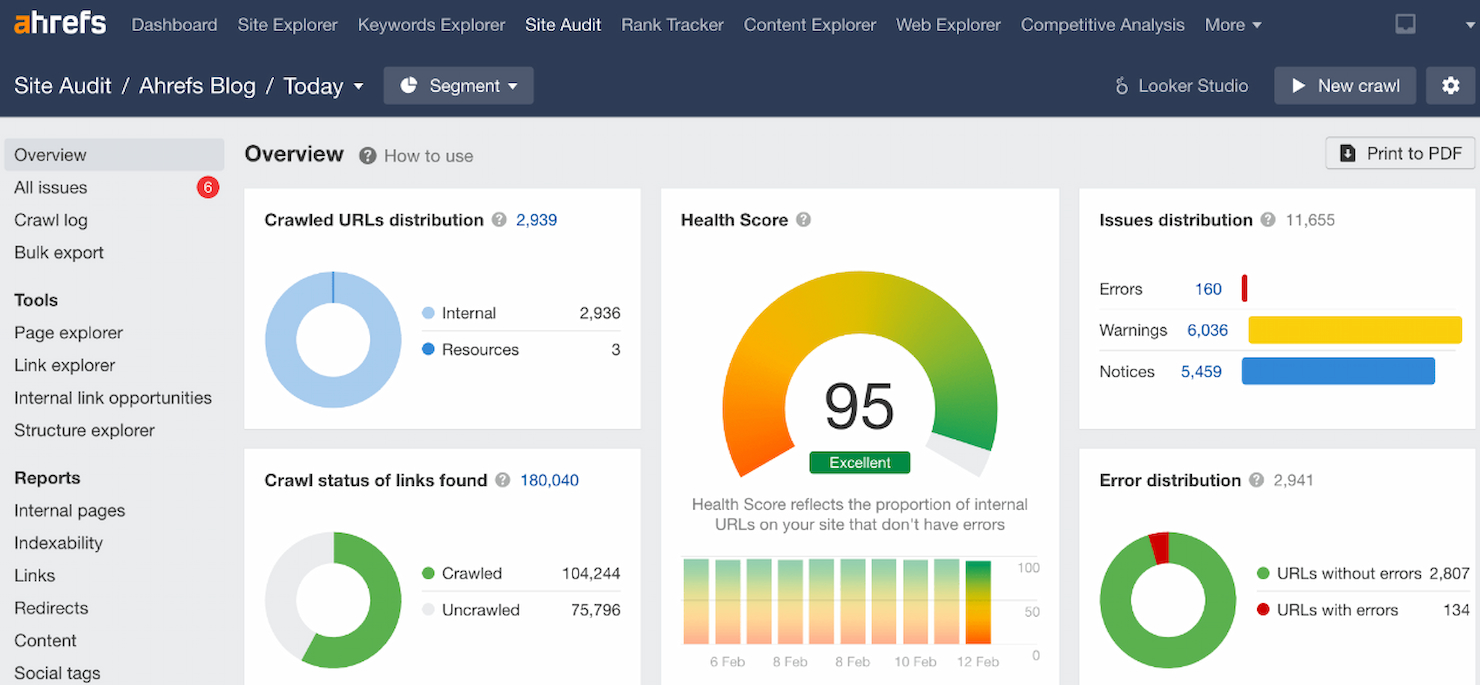Open Links report
This screenshot has width=1480, height=685.
(34, 576)
